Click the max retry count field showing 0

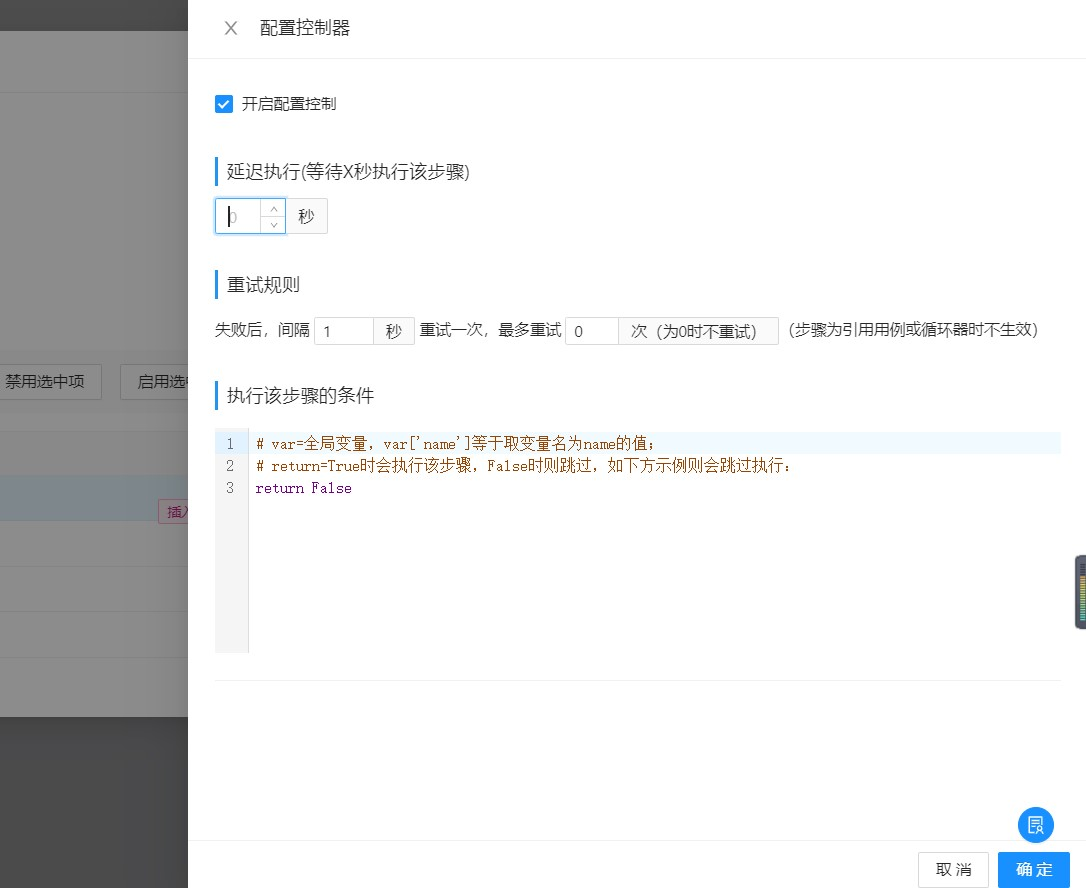pyautogui.click(x=590, y=330)
